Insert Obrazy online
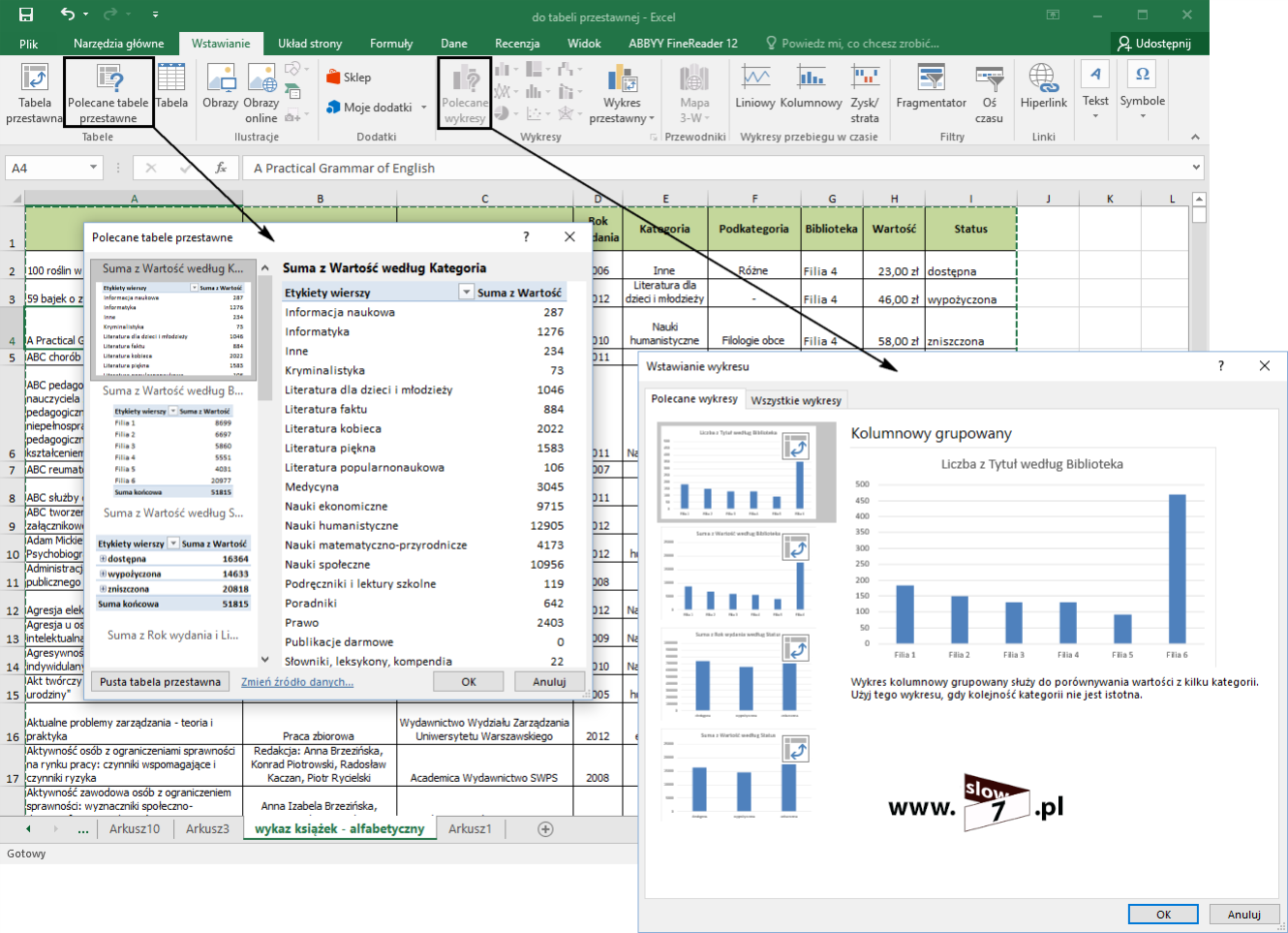This screenshot has width=1288, height=933. 261,93
